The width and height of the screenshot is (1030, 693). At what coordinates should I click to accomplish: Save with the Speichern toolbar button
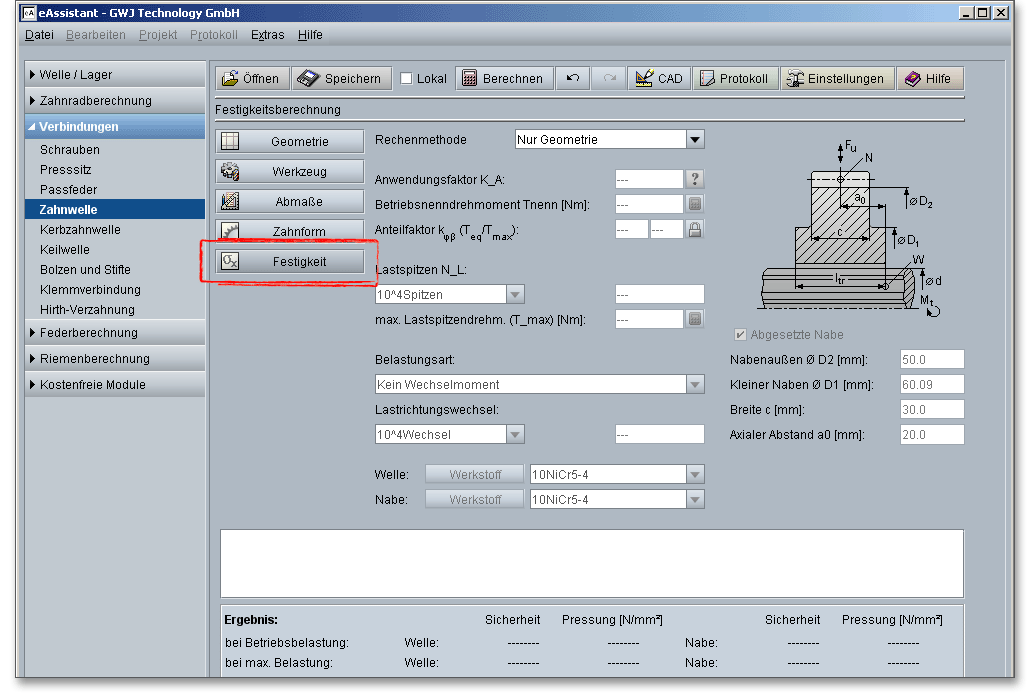[x=340, y=79]
